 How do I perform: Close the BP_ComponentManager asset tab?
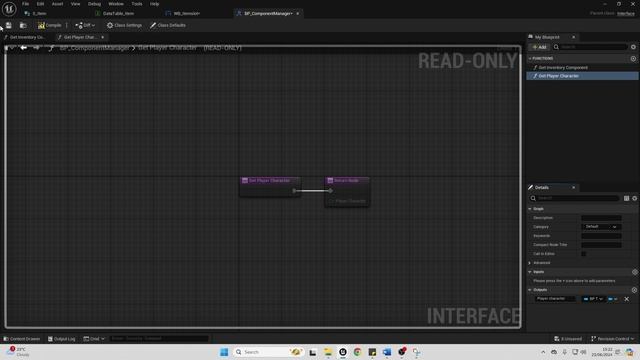coord(298,13)
